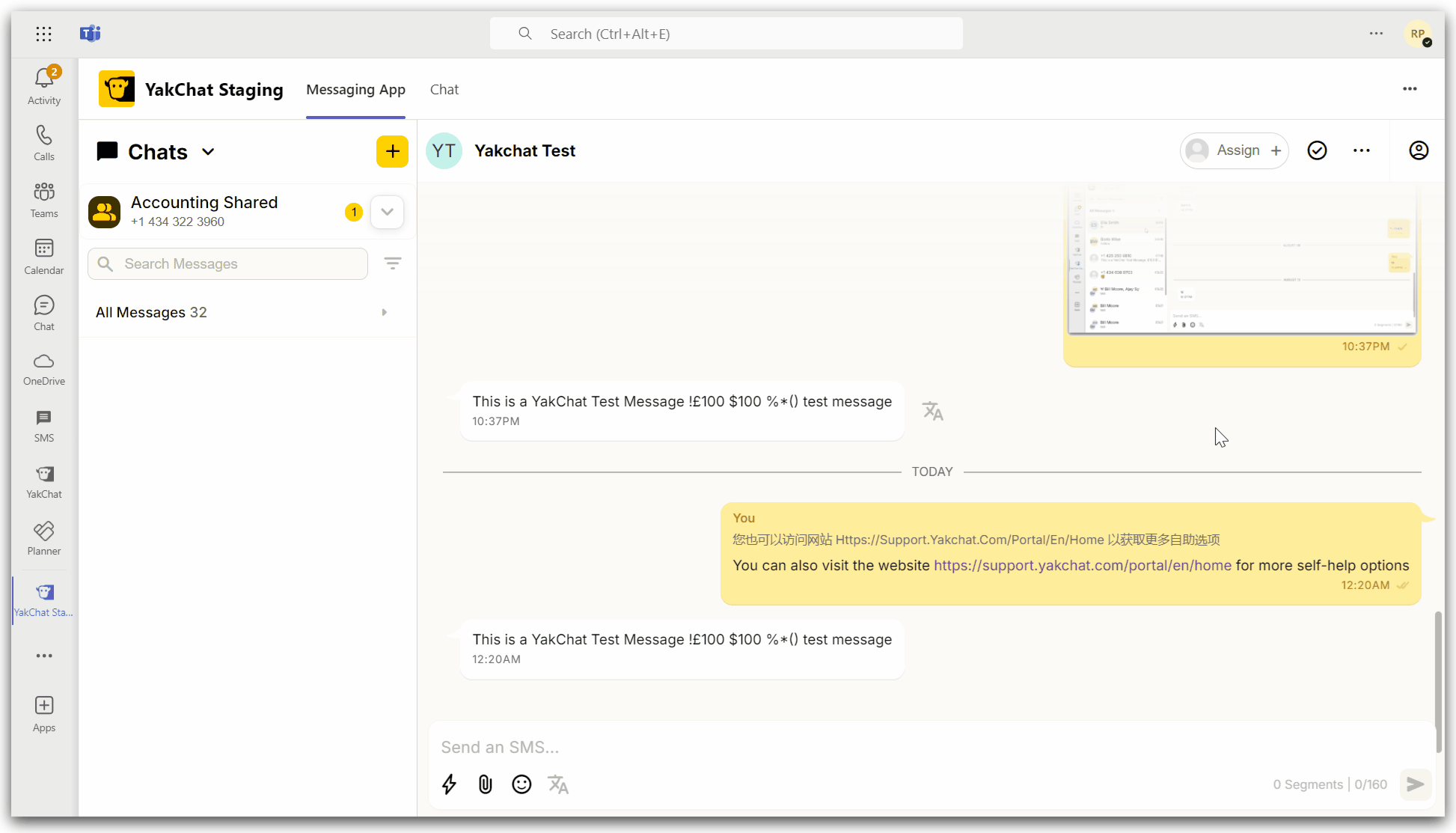
Task: Mark conversation as resolved checkmark icon
Action: [x=1317, y=150]
